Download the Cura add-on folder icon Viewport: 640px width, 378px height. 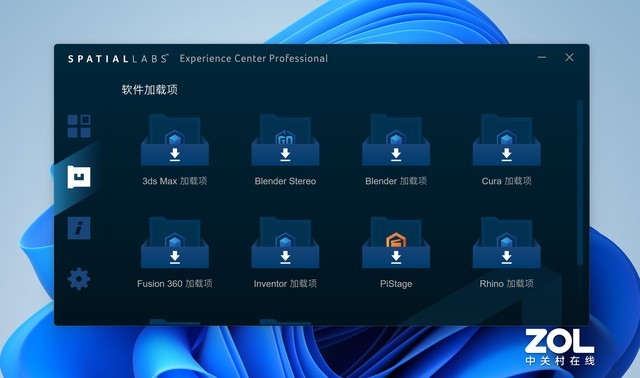pos(507,140)
